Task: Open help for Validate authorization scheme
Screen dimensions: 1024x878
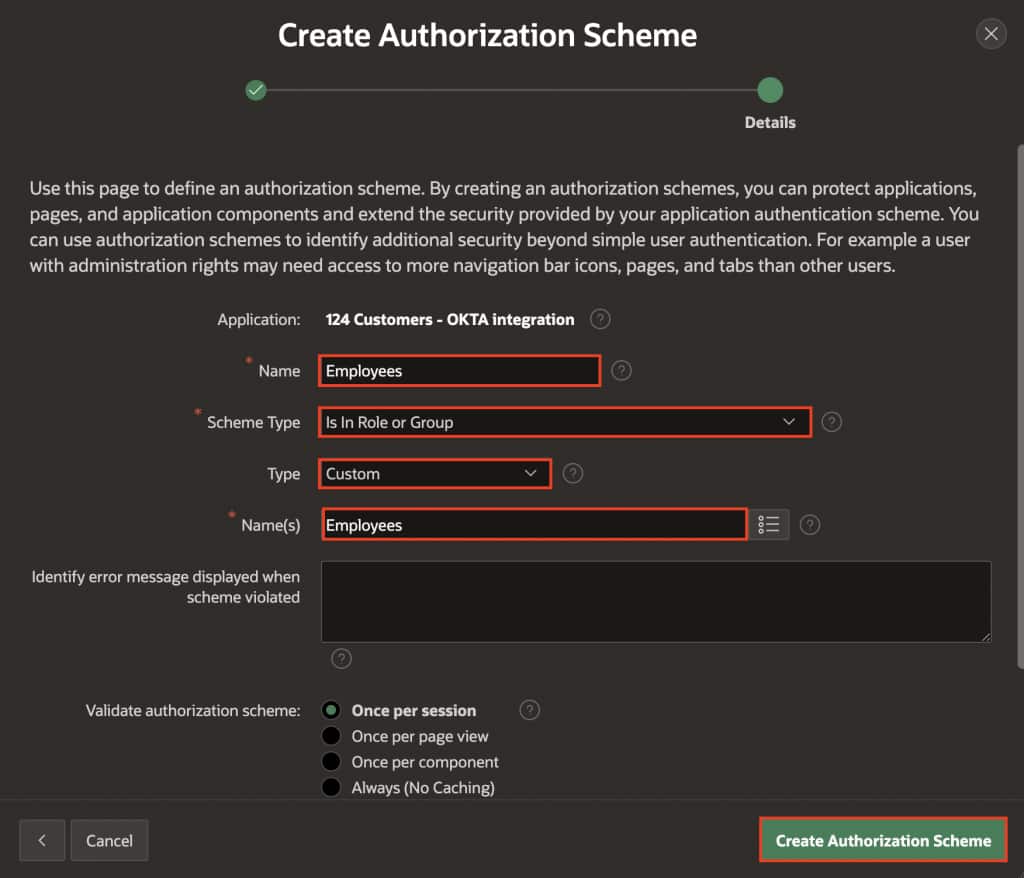Action: (x=529, y=709)
